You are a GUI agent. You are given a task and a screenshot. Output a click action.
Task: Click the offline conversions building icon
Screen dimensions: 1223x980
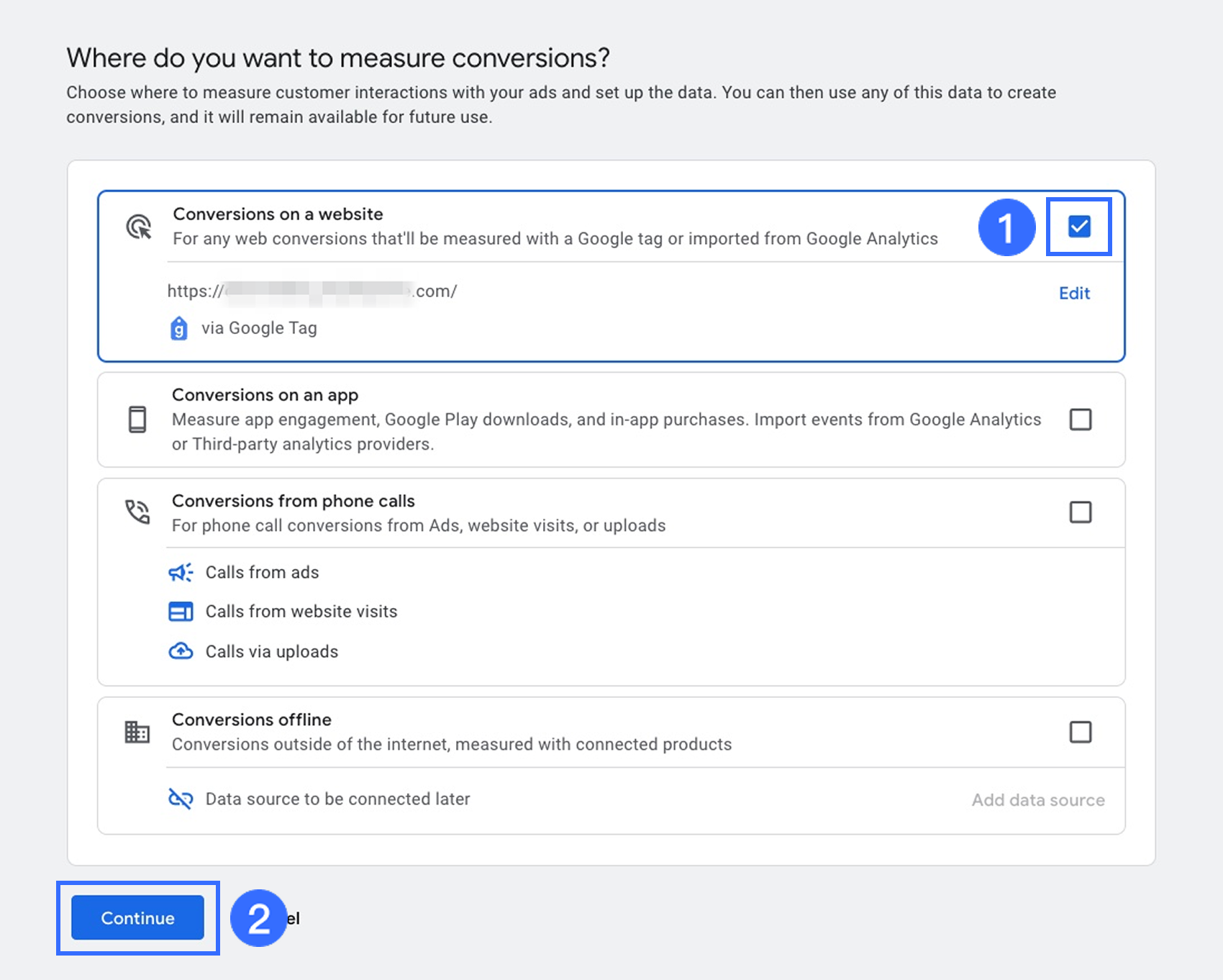click(137, 732)
